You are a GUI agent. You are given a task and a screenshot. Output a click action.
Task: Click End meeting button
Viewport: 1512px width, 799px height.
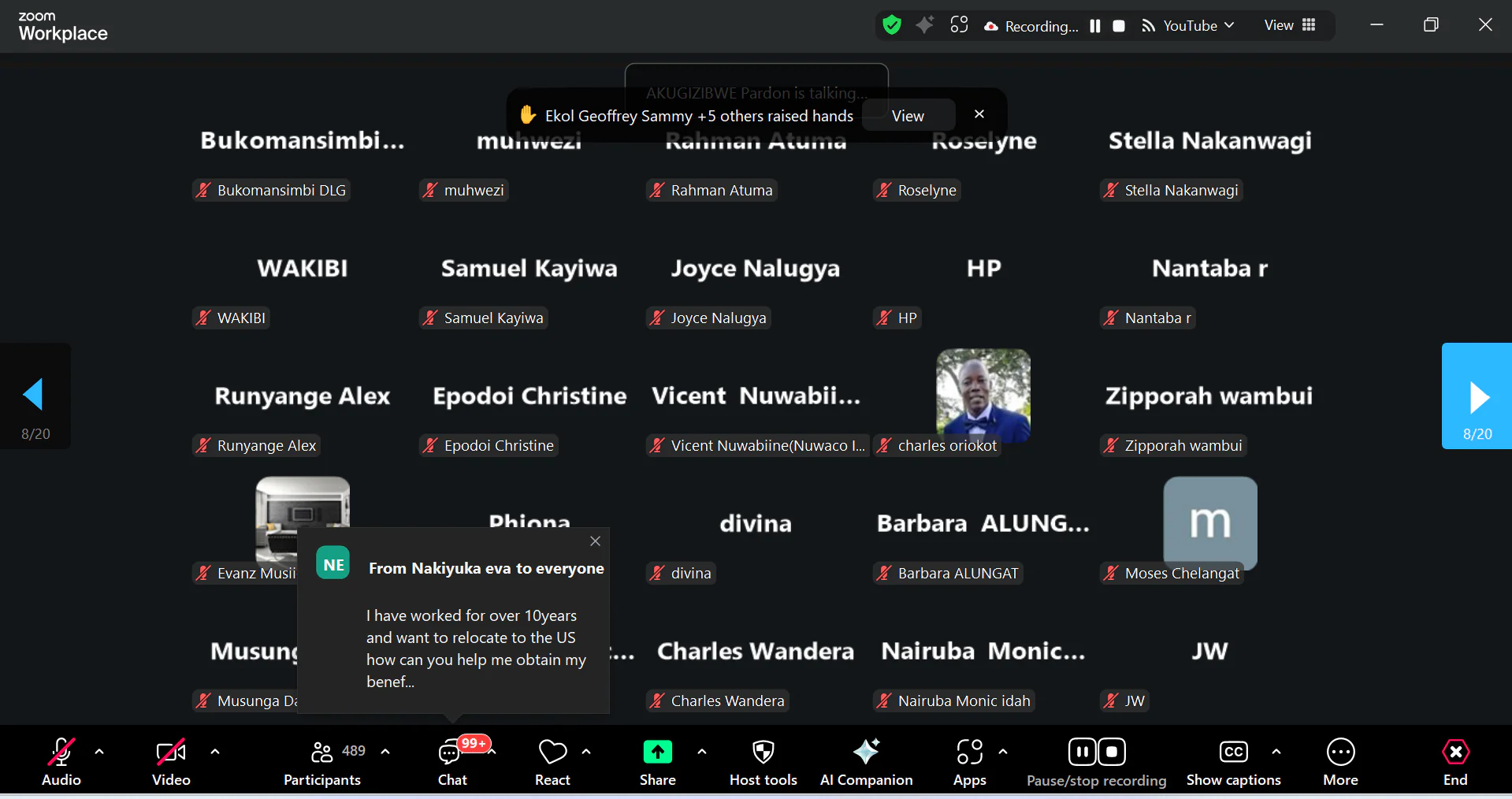point(1454,761)
